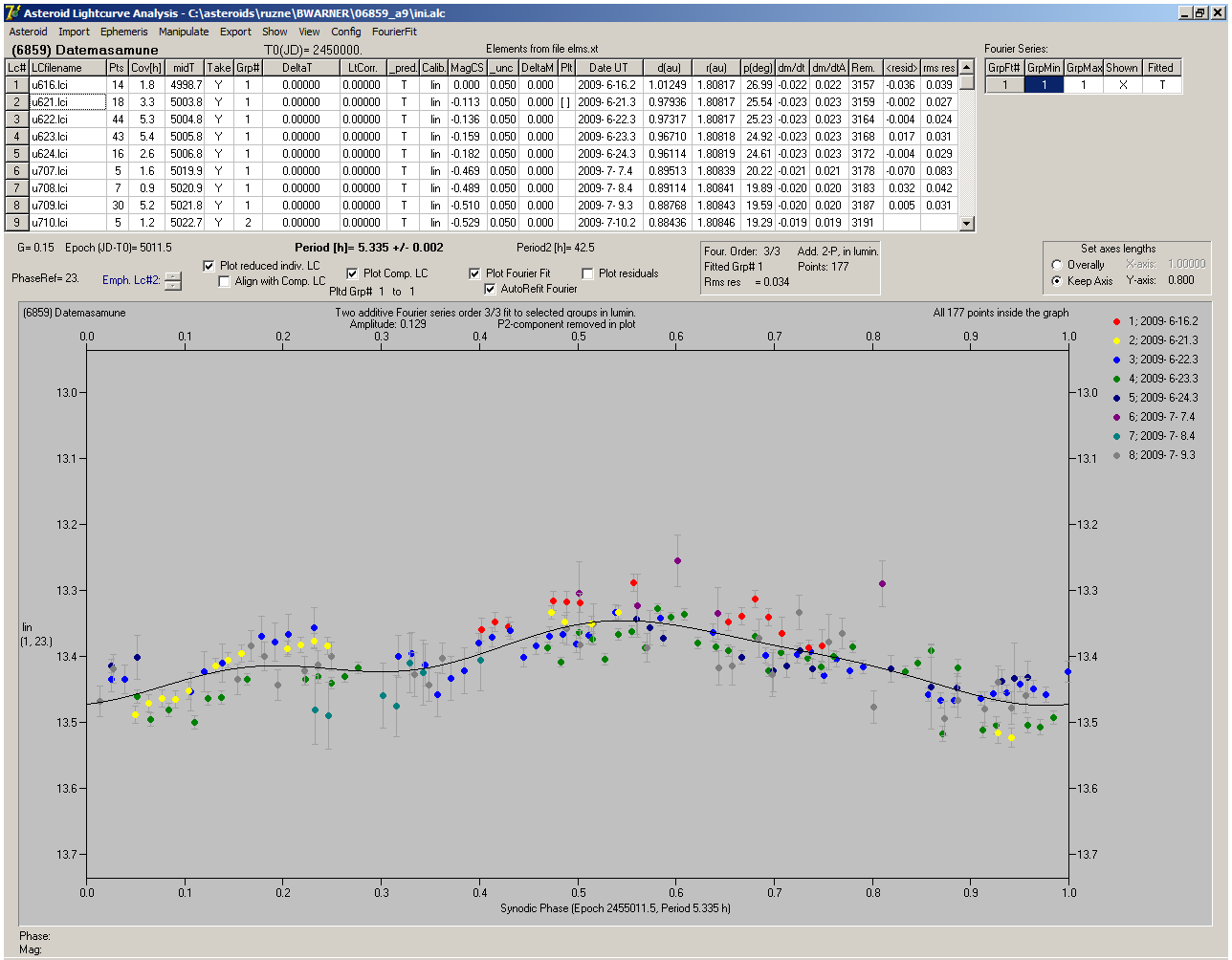
Task: Click the LCfilename column header
Action: (x=67, y=68)
